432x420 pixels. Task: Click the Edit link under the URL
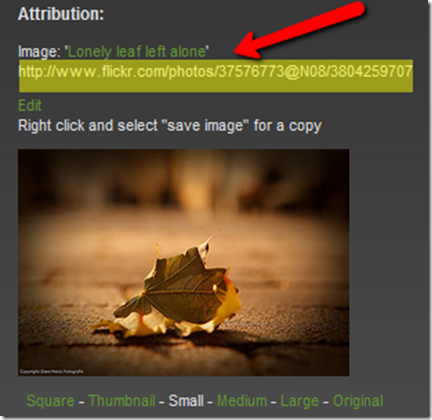click(30, 106)
